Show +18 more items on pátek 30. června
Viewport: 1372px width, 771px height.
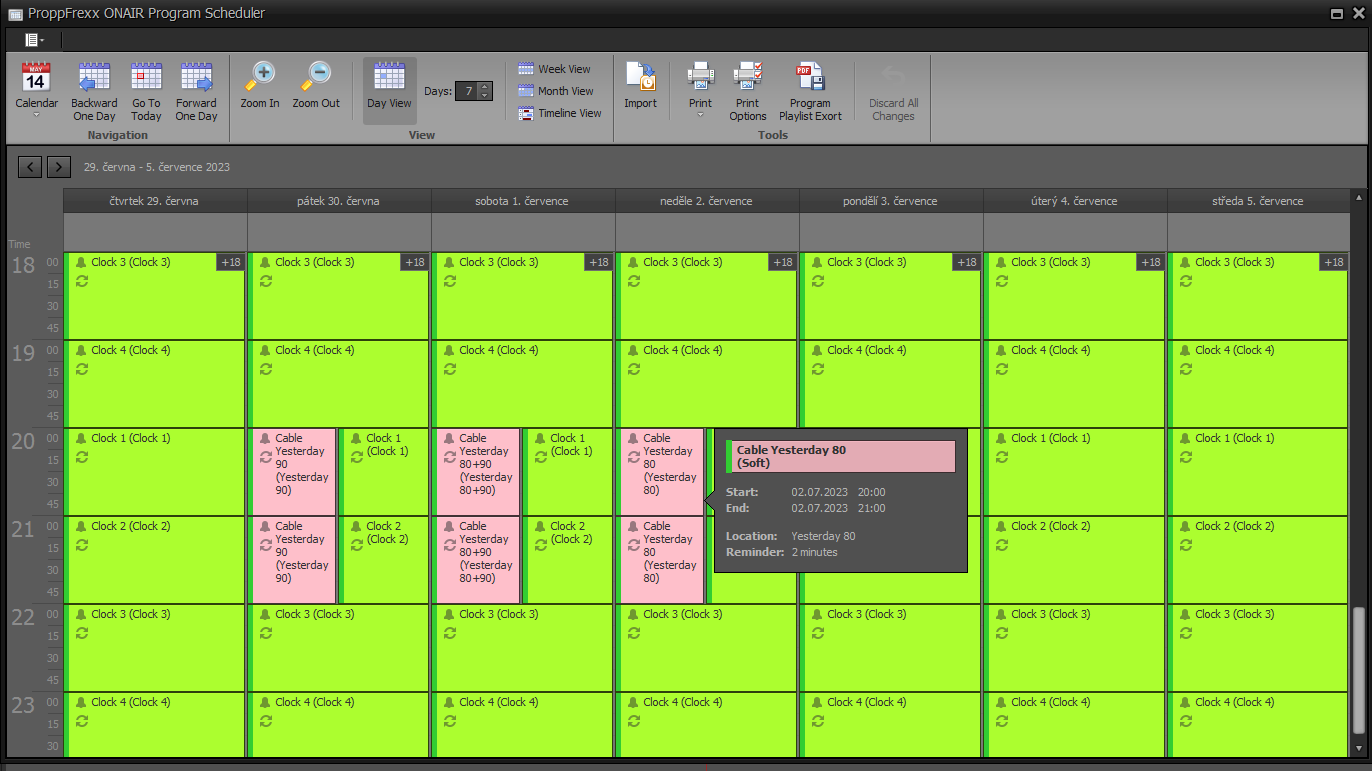click(415, 262)
